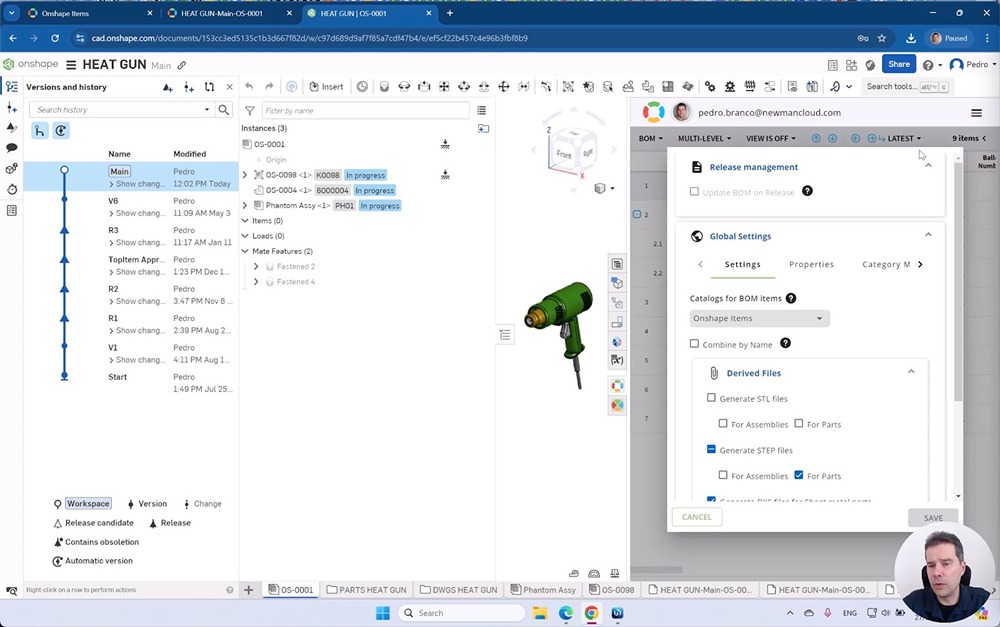Expand the Phantom Assy <1> instance
This screenshot has width=1000, height=627.
245,205
